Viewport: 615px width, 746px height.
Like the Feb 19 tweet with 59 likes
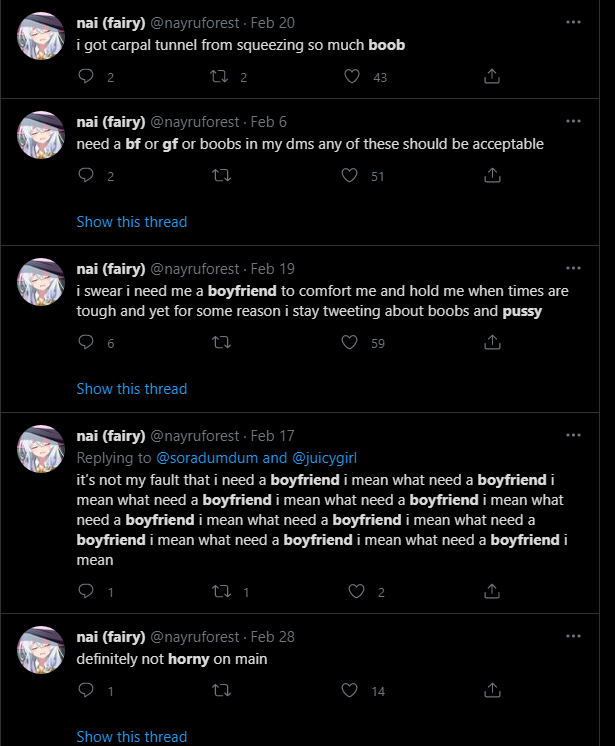[350, 343]
